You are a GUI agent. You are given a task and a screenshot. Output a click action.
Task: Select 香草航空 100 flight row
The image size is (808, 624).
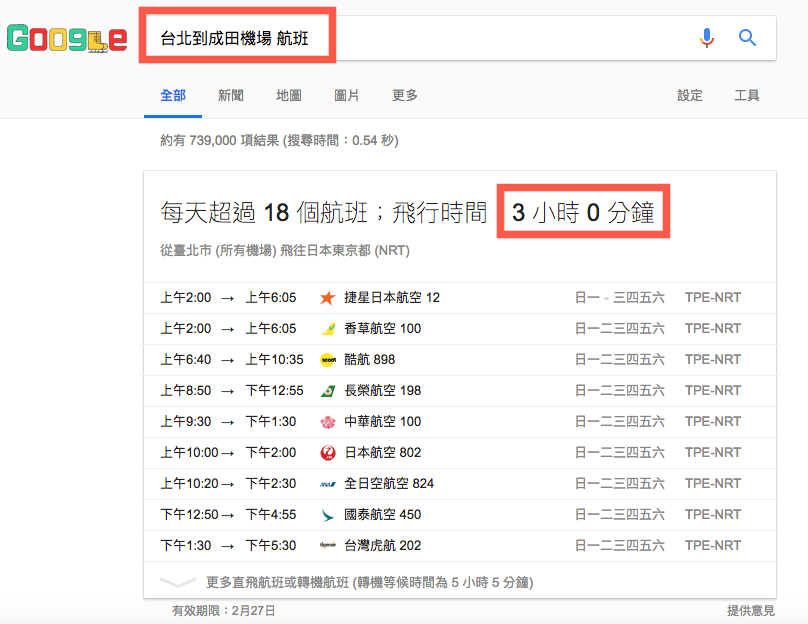point(460,329)
